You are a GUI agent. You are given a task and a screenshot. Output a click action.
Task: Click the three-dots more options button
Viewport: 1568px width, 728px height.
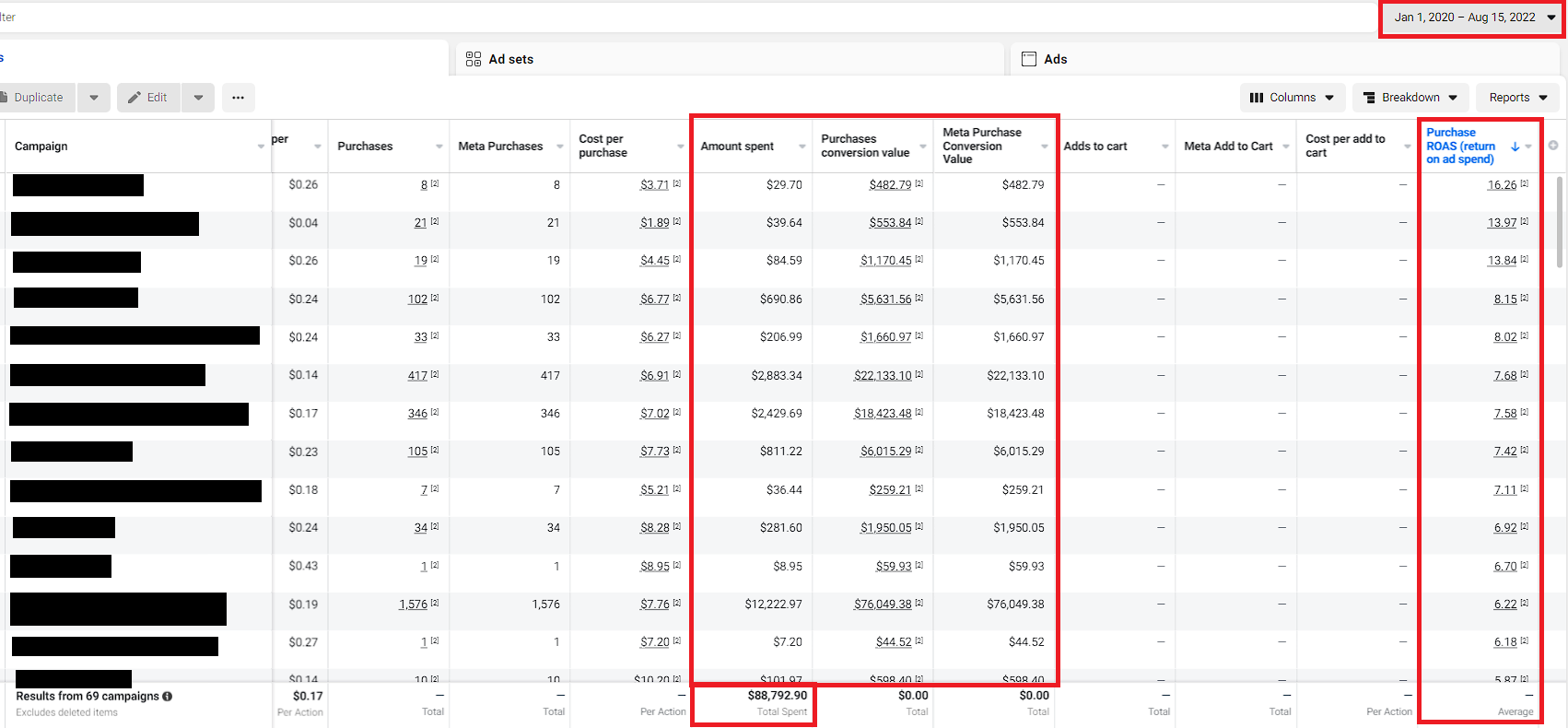[238, 98]
